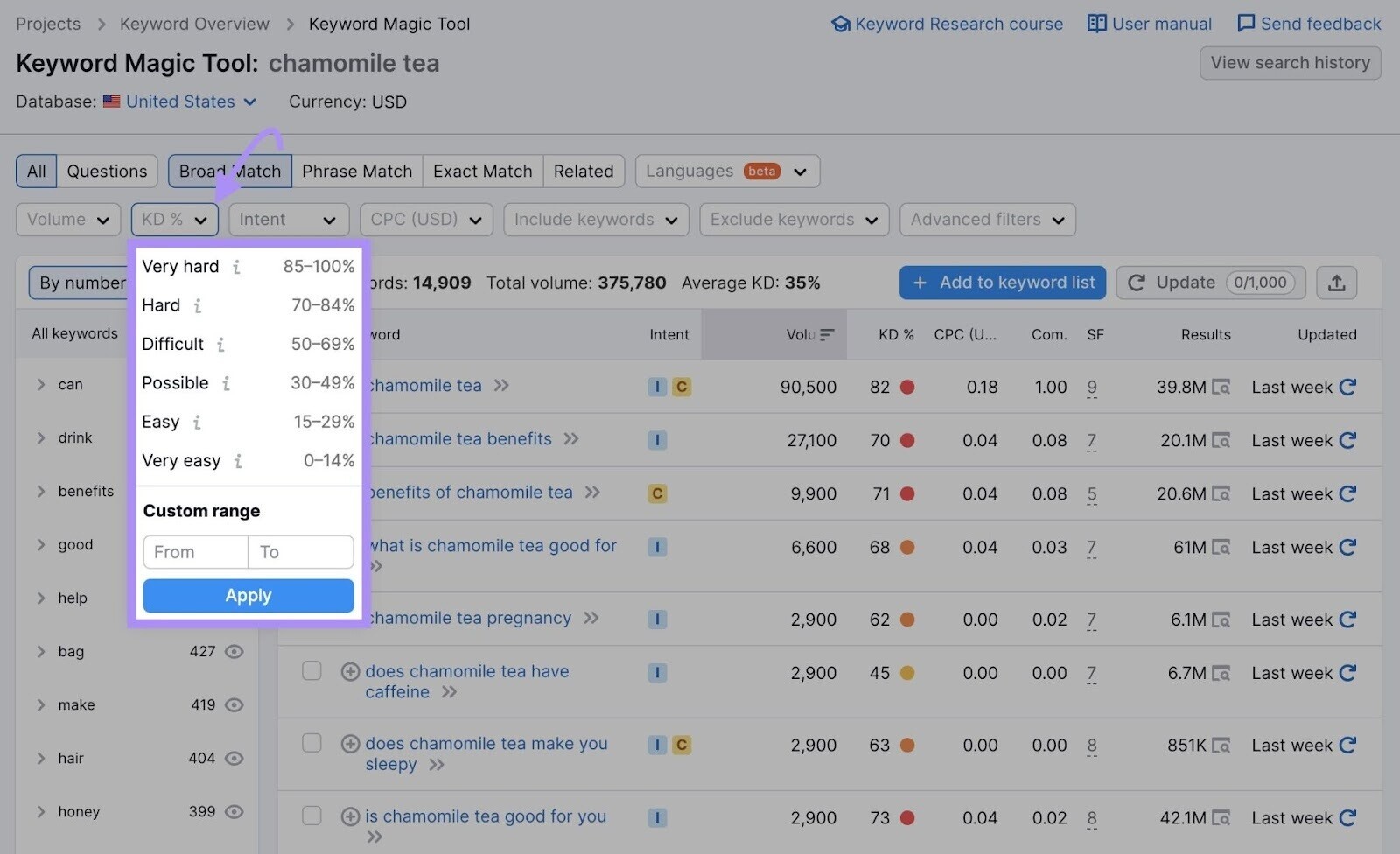
Task: Open the Volume filter dropdown
Action: point(68,220)
